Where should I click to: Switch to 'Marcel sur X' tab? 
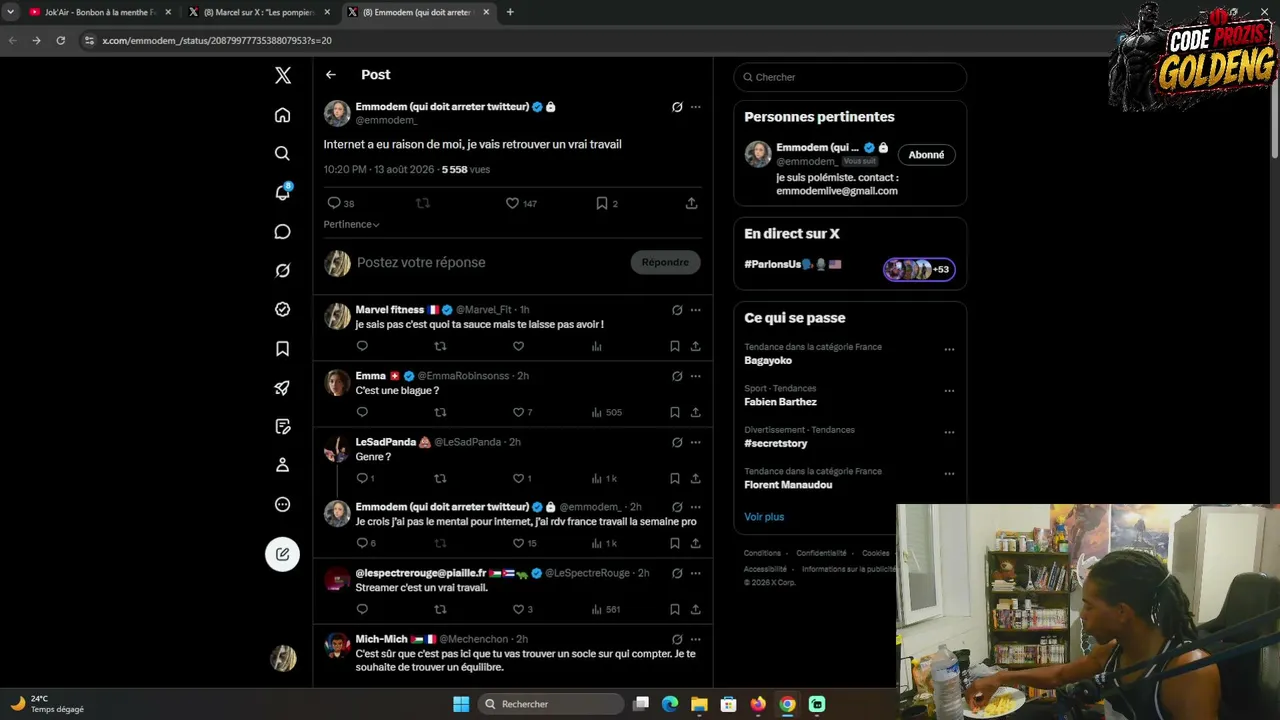click(x=259, y=12)
